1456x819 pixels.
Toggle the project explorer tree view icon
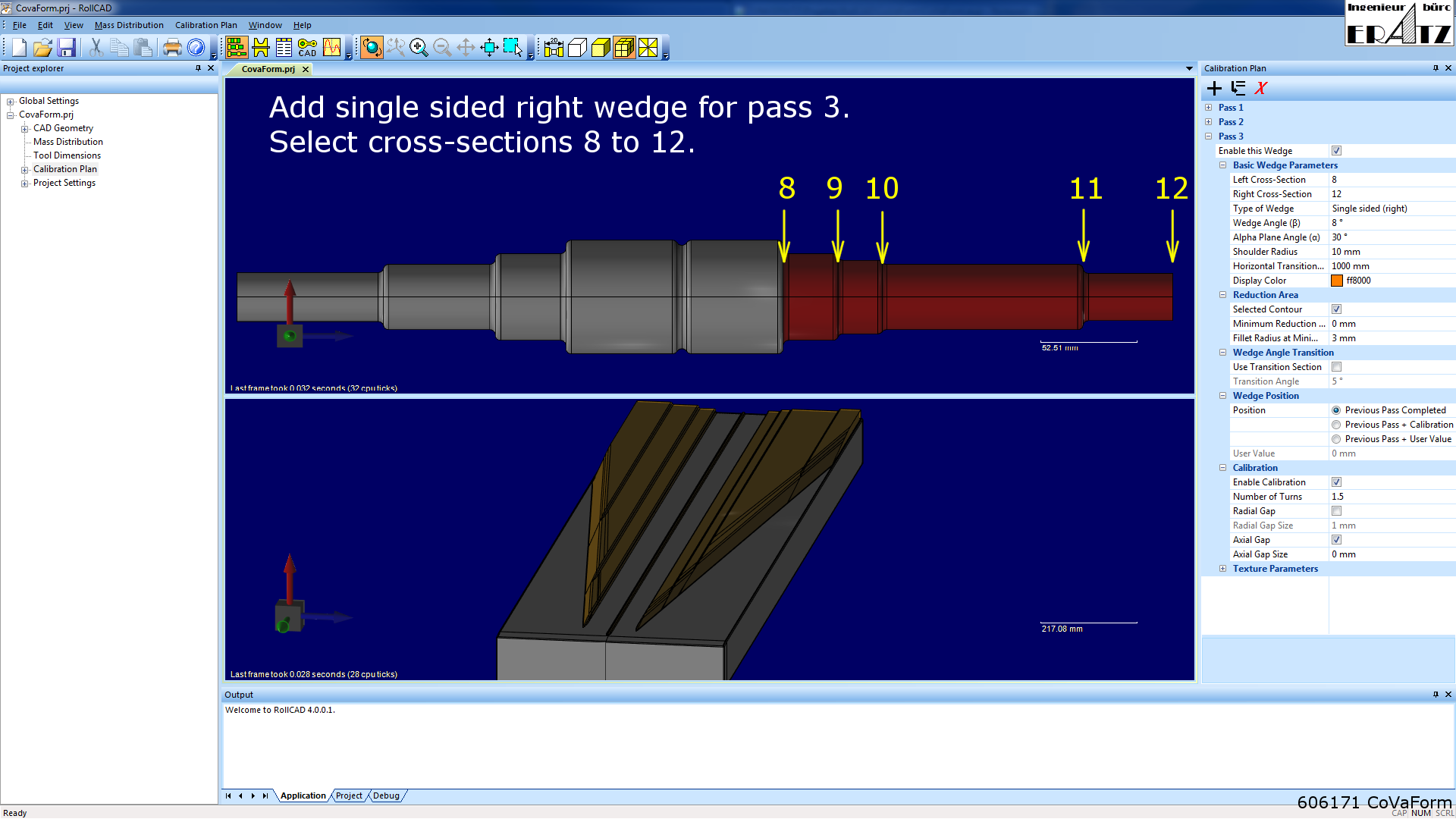coord(237,48)
